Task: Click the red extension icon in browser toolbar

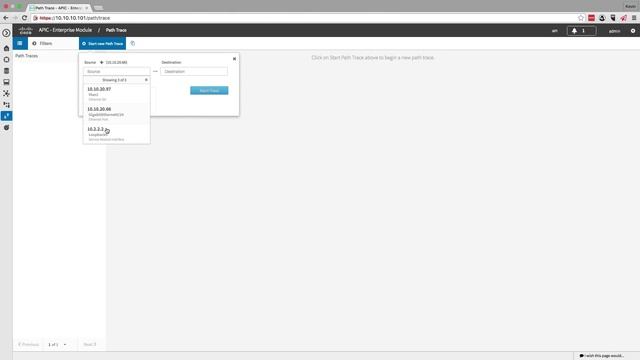Action: [x=591, y=18]
